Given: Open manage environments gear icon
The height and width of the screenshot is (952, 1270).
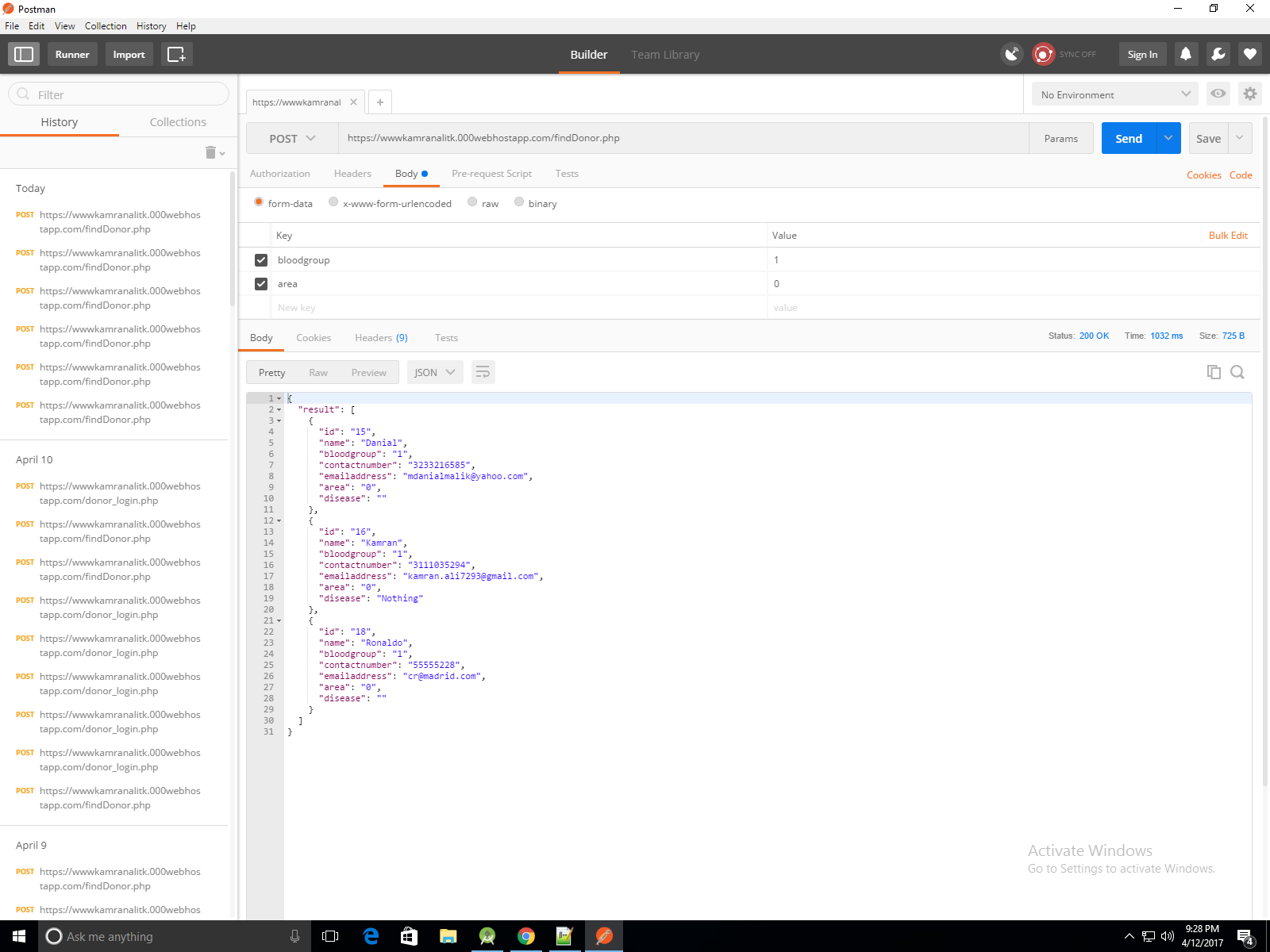Looking at the screenshot, I should tap(1250, 94).
